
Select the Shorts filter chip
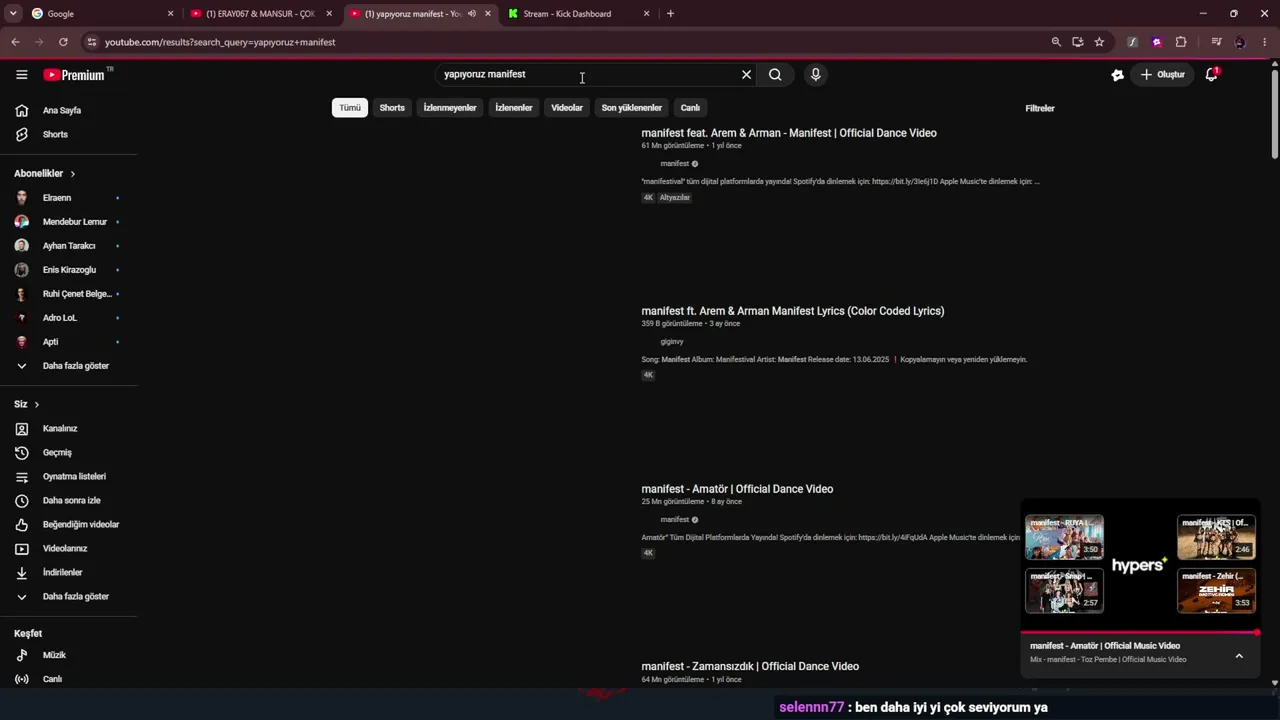392,108
